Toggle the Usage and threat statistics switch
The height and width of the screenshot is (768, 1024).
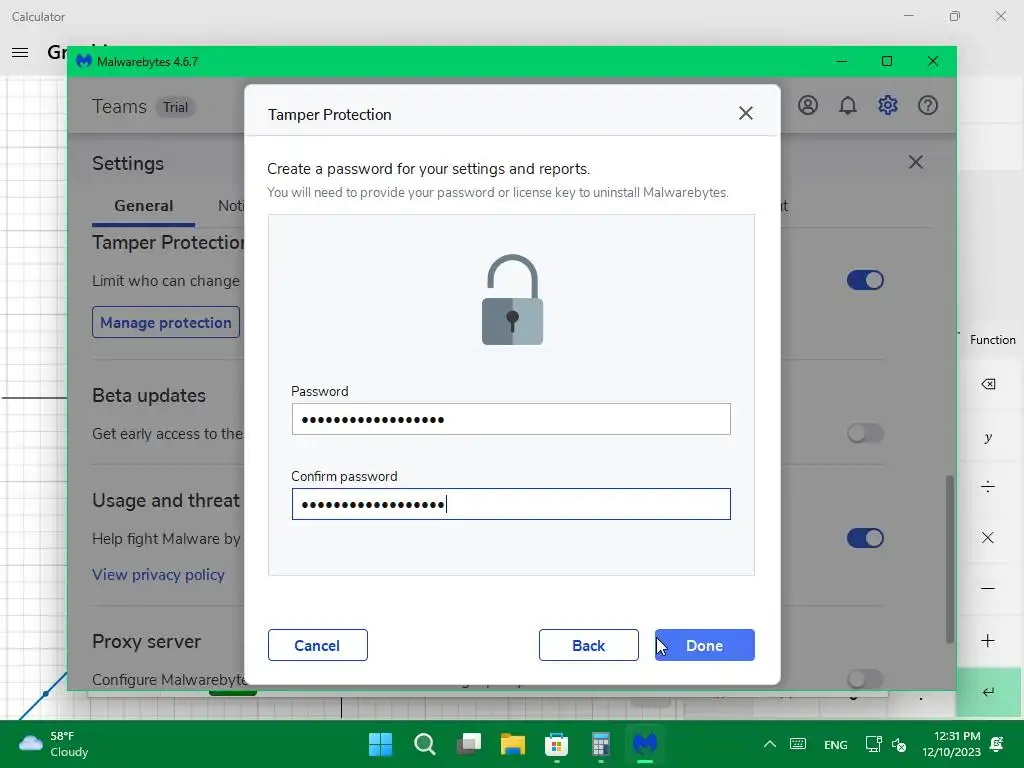click(865, 538)
